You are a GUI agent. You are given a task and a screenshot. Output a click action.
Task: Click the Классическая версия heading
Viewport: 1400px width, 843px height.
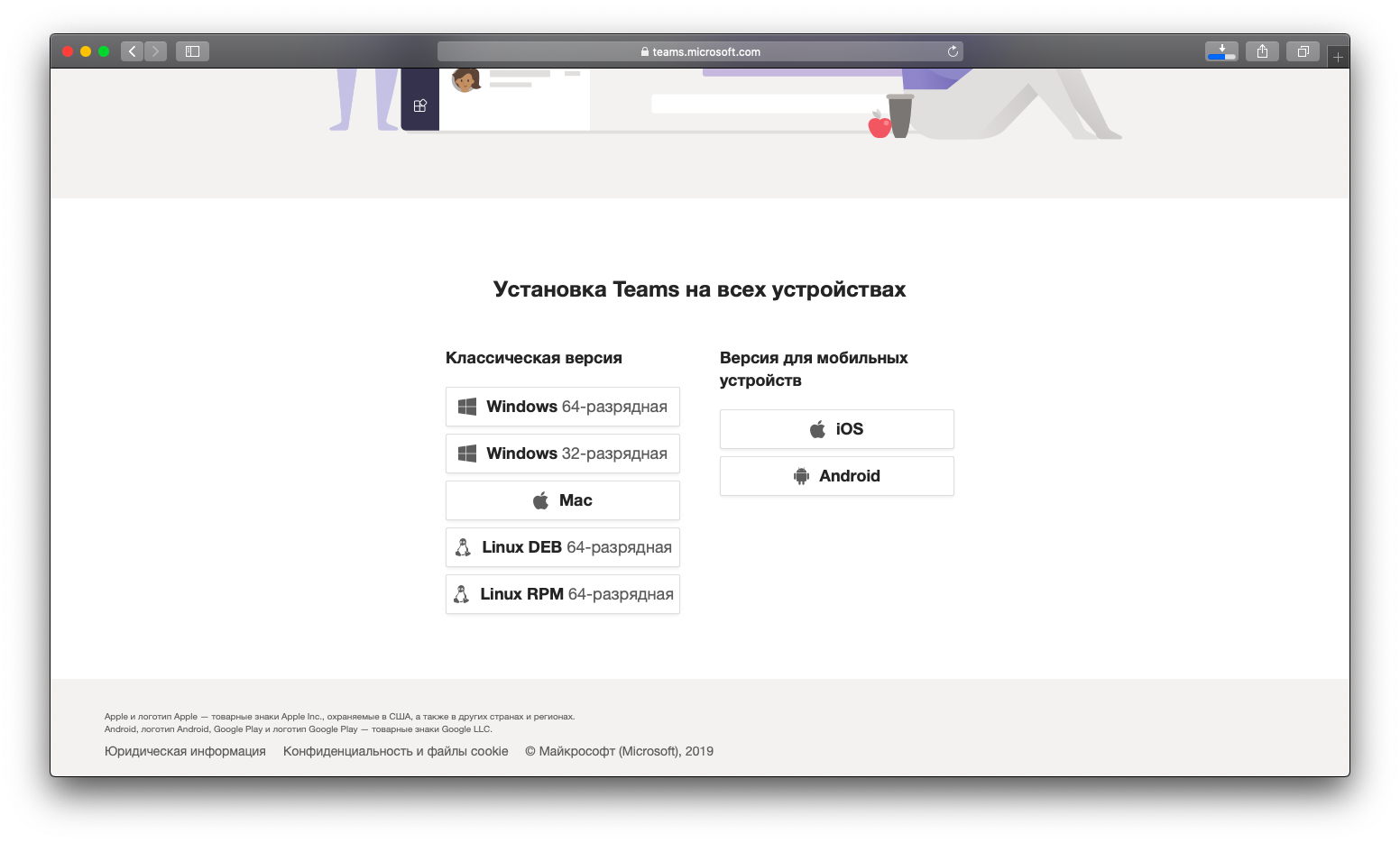[x=534, y=358]
